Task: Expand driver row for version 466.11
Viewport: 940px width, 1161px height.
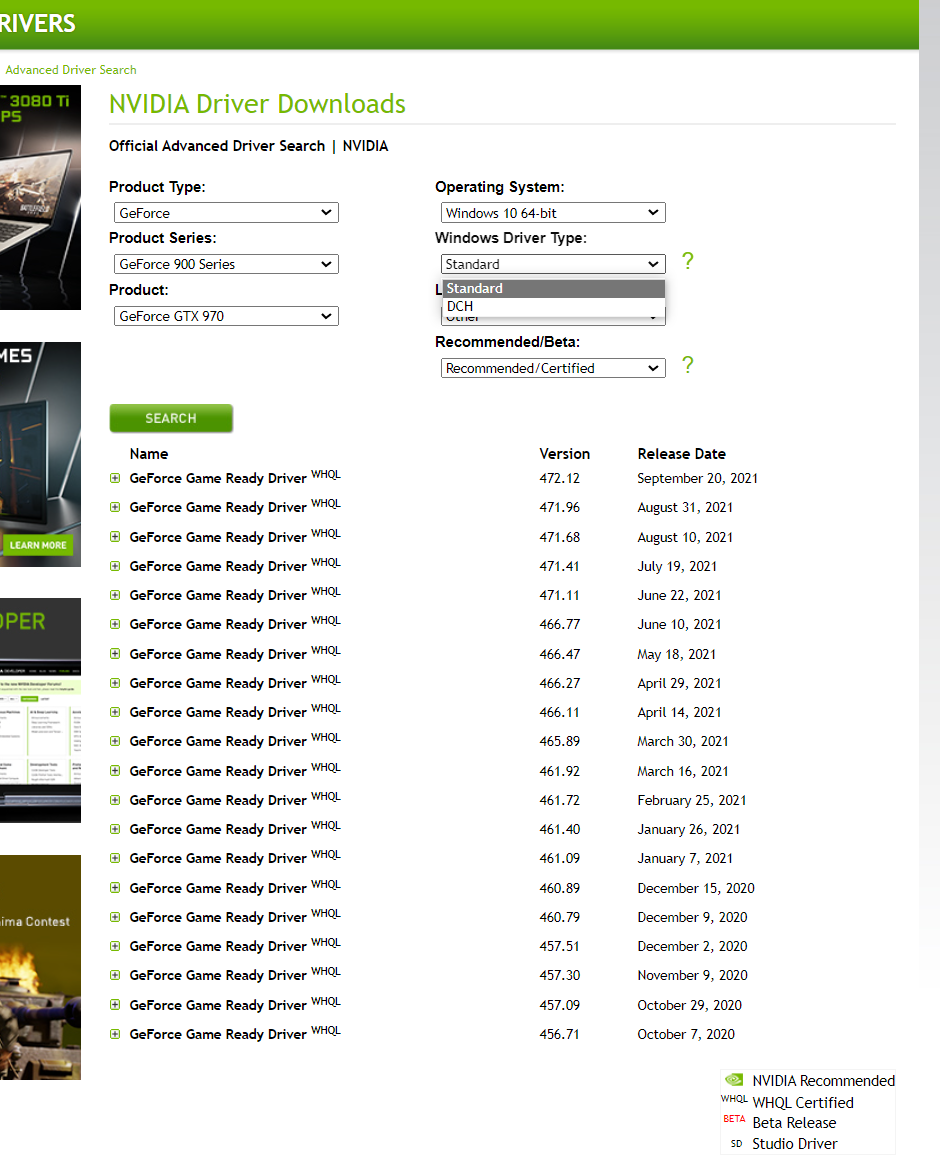Action: point(115,712)
